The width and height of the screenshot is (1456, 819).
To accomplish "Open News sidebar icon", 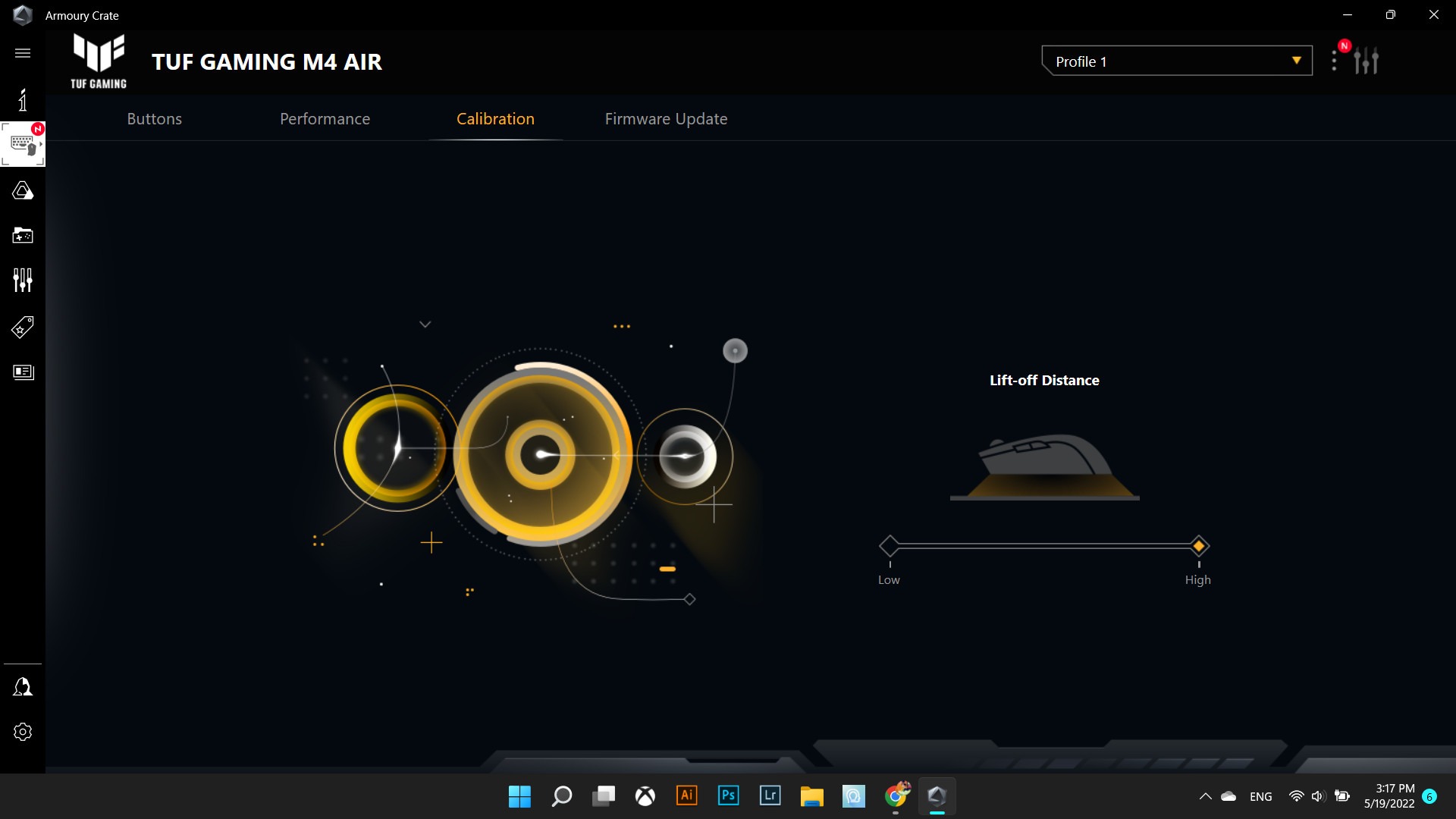I will [24, 372].
